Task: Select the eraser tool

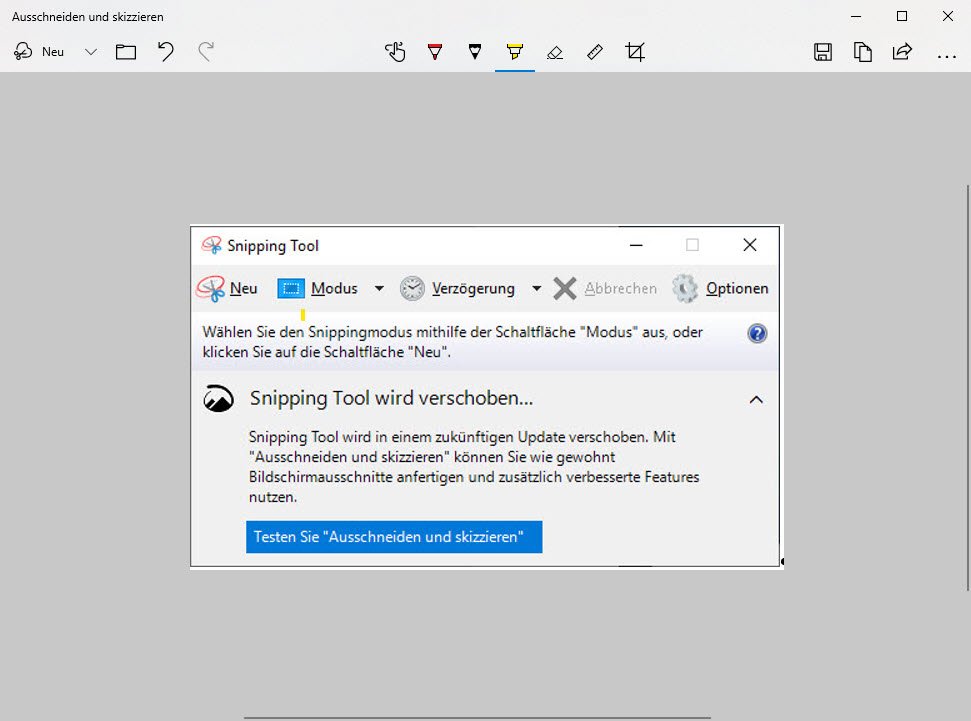Action: [x=555, y=53]
